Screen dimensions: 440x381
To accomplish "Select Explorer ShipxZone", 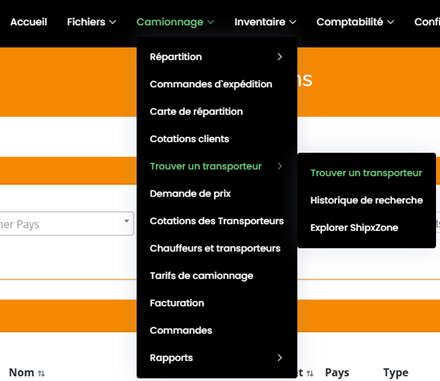I will pyautogui.click(x=354, y=228).
